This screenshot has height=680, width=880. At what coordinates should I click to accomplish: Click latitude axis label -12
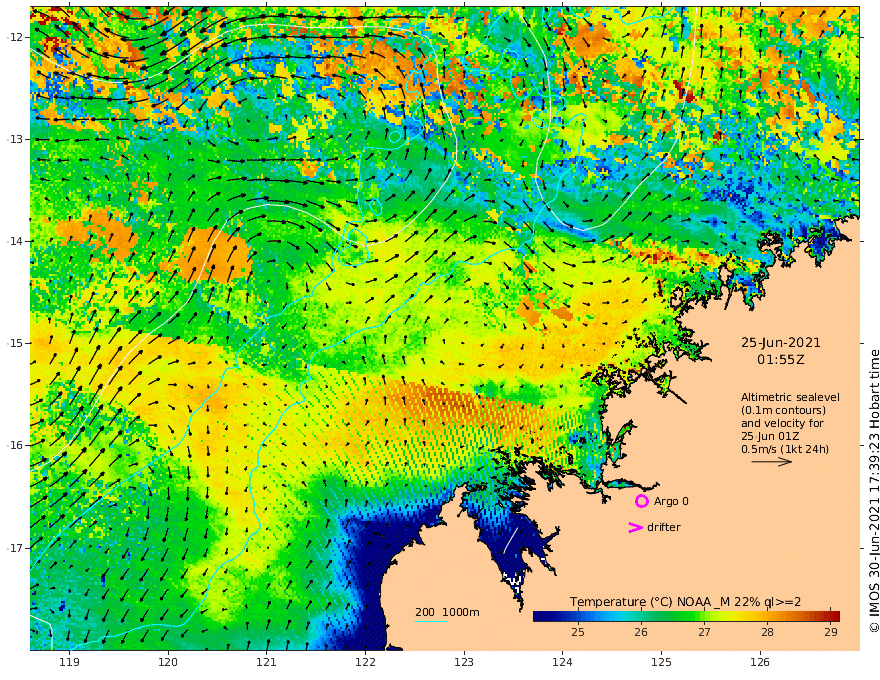14,37
